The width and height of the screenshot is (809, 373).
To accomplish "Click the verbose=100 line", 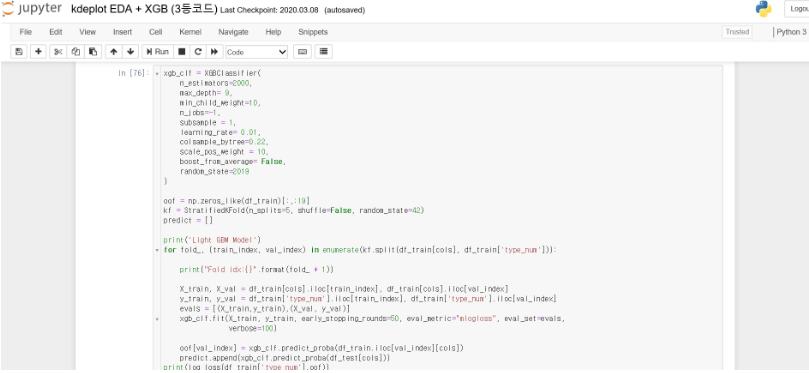I will click(x=252, y=329).
